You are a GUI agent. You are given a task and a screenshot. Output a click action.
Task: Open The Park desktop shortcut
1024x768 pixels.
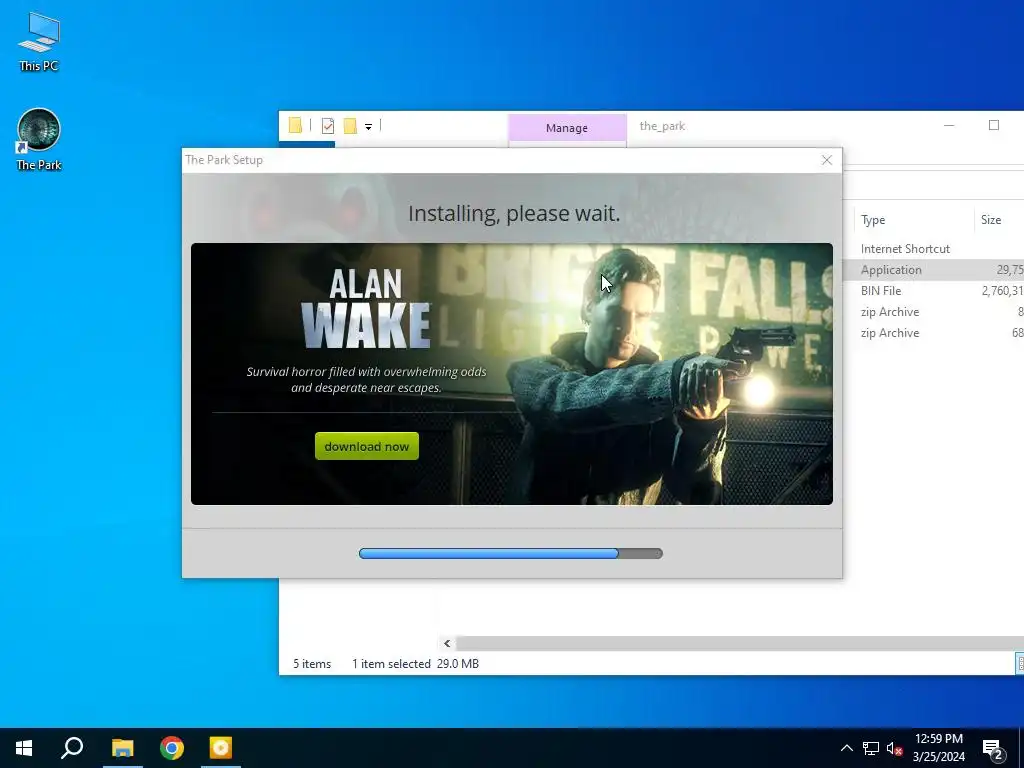[39, 139]
